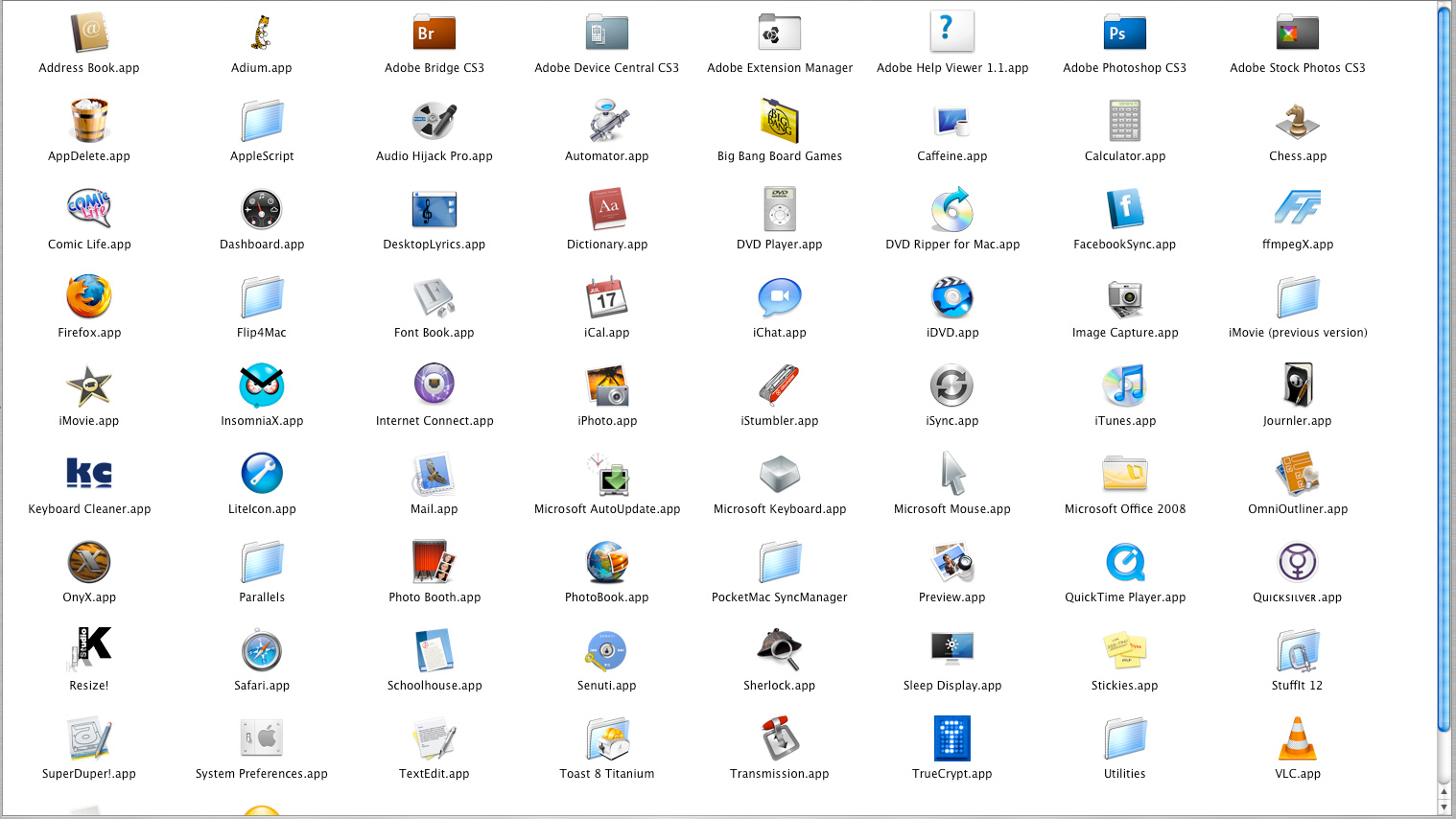Select the "PocketMac SyncManager" label

pos(780,597)
